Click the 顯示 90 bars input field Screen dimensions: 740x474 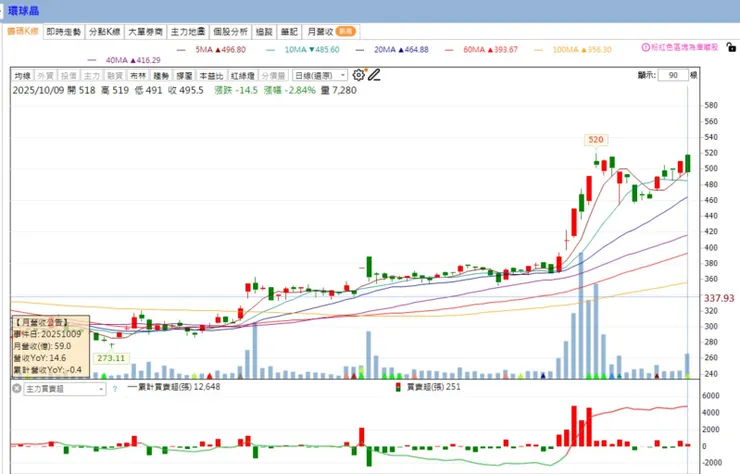point(673,76)
